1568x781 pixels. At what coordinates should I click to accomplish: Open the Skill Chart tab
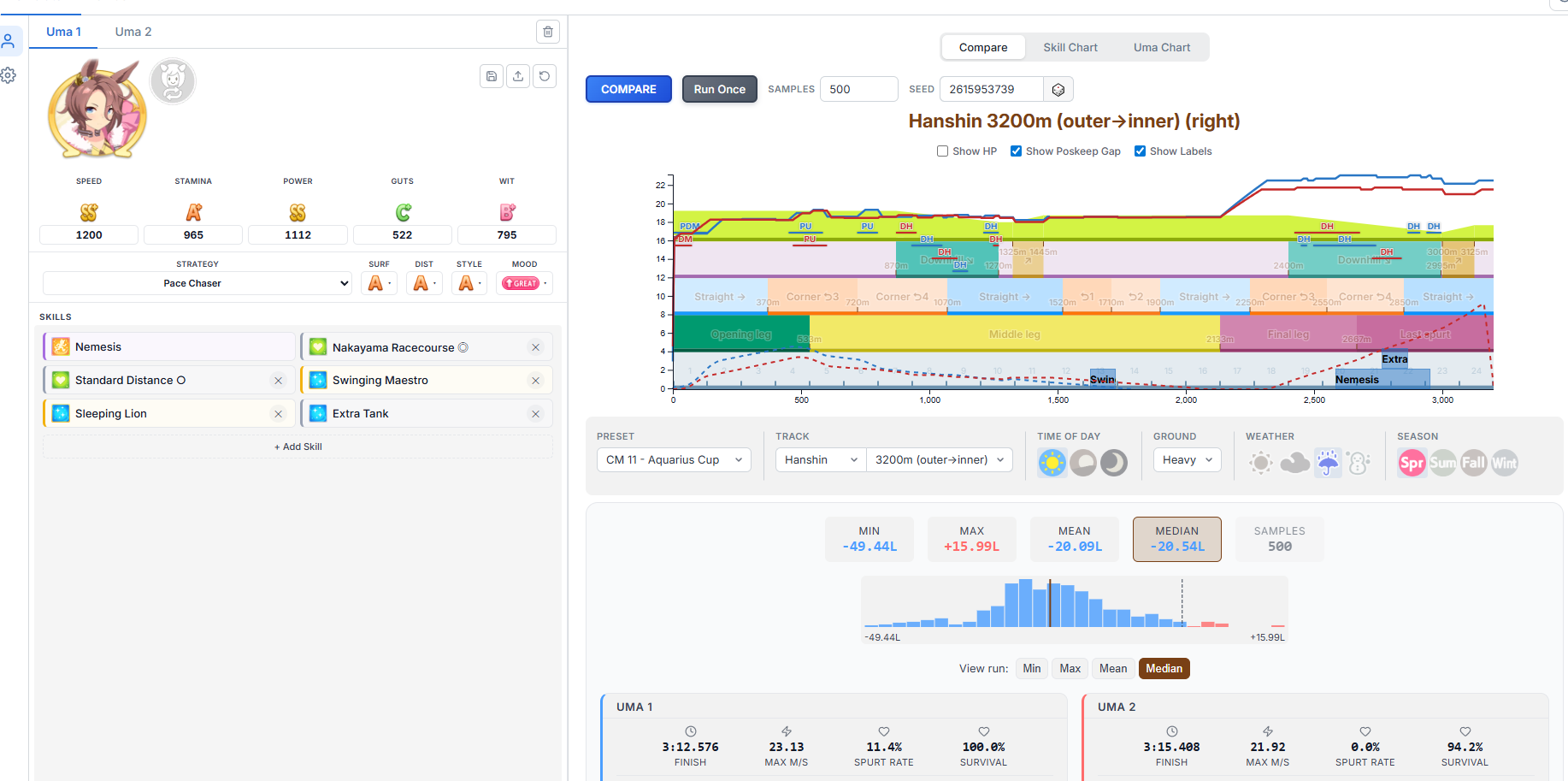pyautogui.click(x=1070, y=47)
